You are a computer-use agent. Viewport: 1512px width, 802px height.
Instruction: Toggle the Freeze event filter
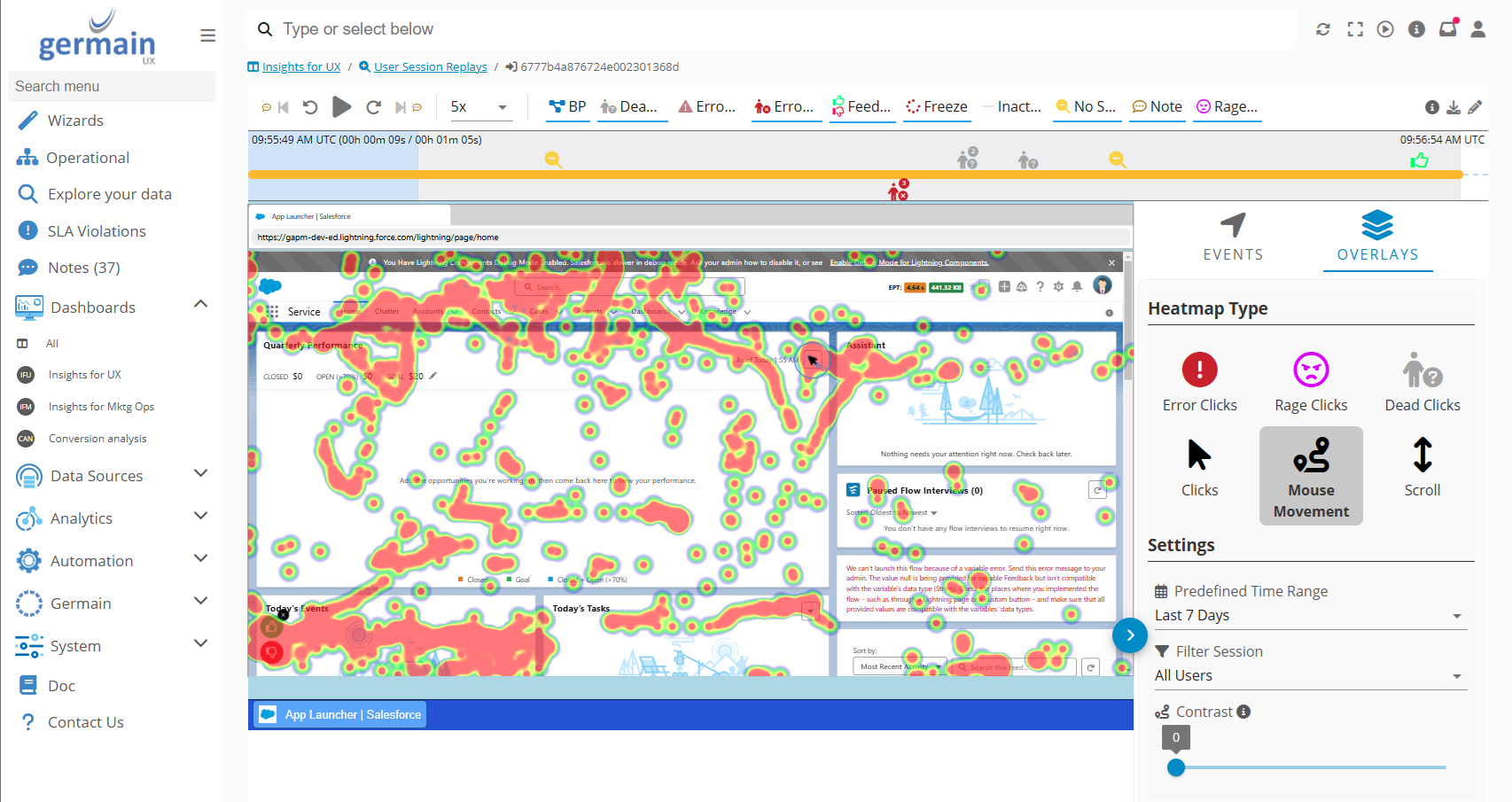[x=937, y=106]
